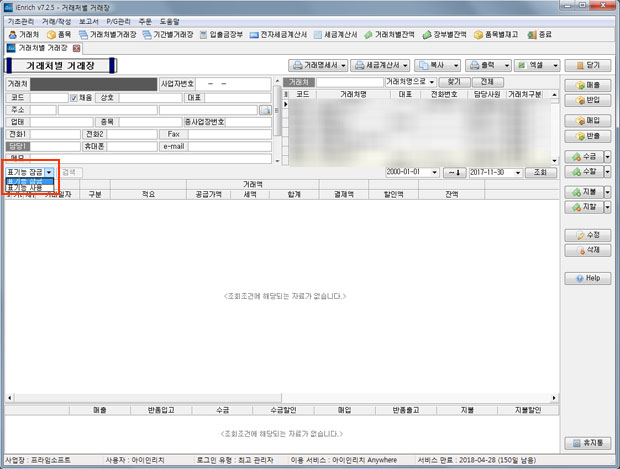Click the 조회 search button
This screenshot has height=469, width=620.
tap(541, 172)
